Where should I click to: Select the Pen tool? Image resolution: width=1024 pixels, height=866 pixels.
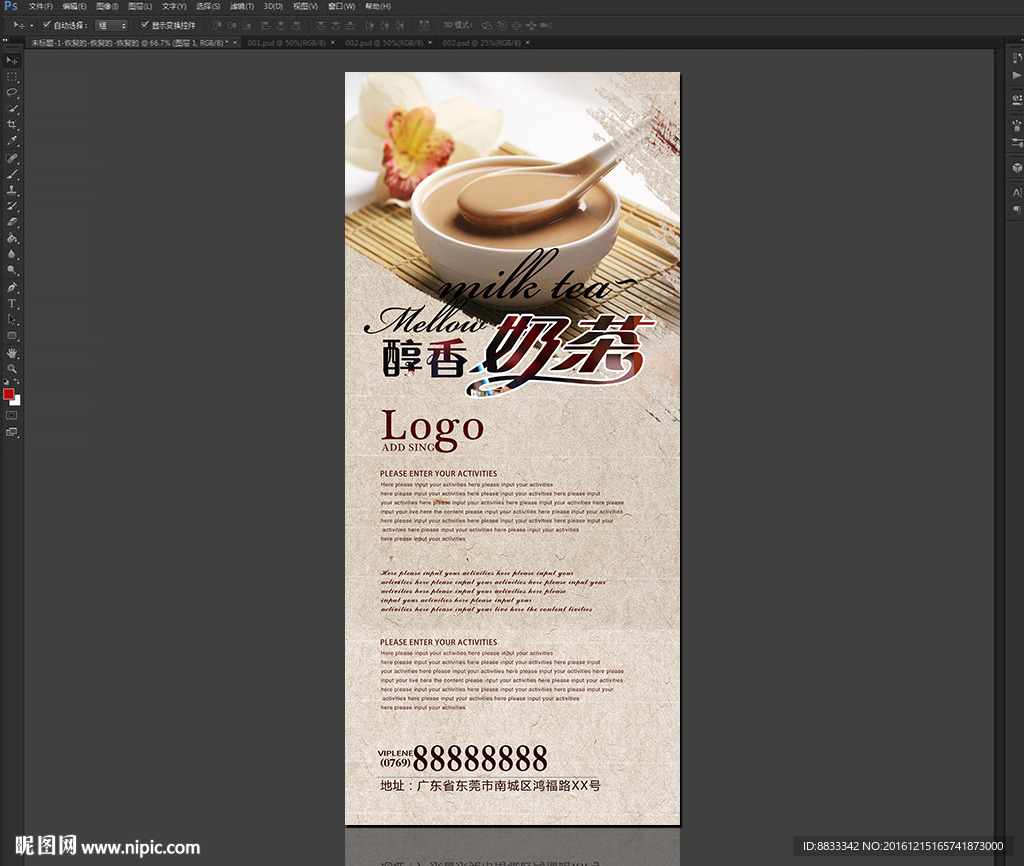tap(12, 287)
